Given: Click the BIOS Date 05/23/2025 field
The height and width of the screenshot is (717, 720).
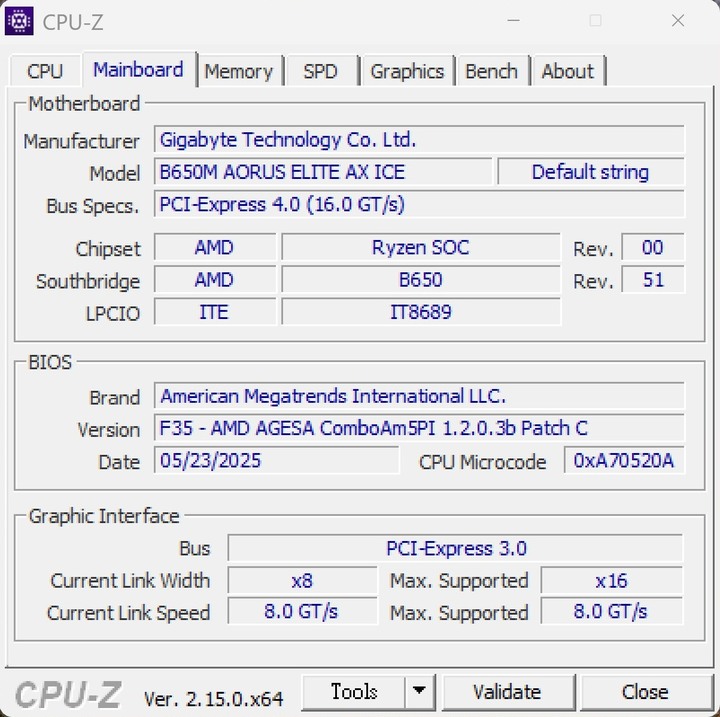Looking at the screenshot, I should 276,460.
